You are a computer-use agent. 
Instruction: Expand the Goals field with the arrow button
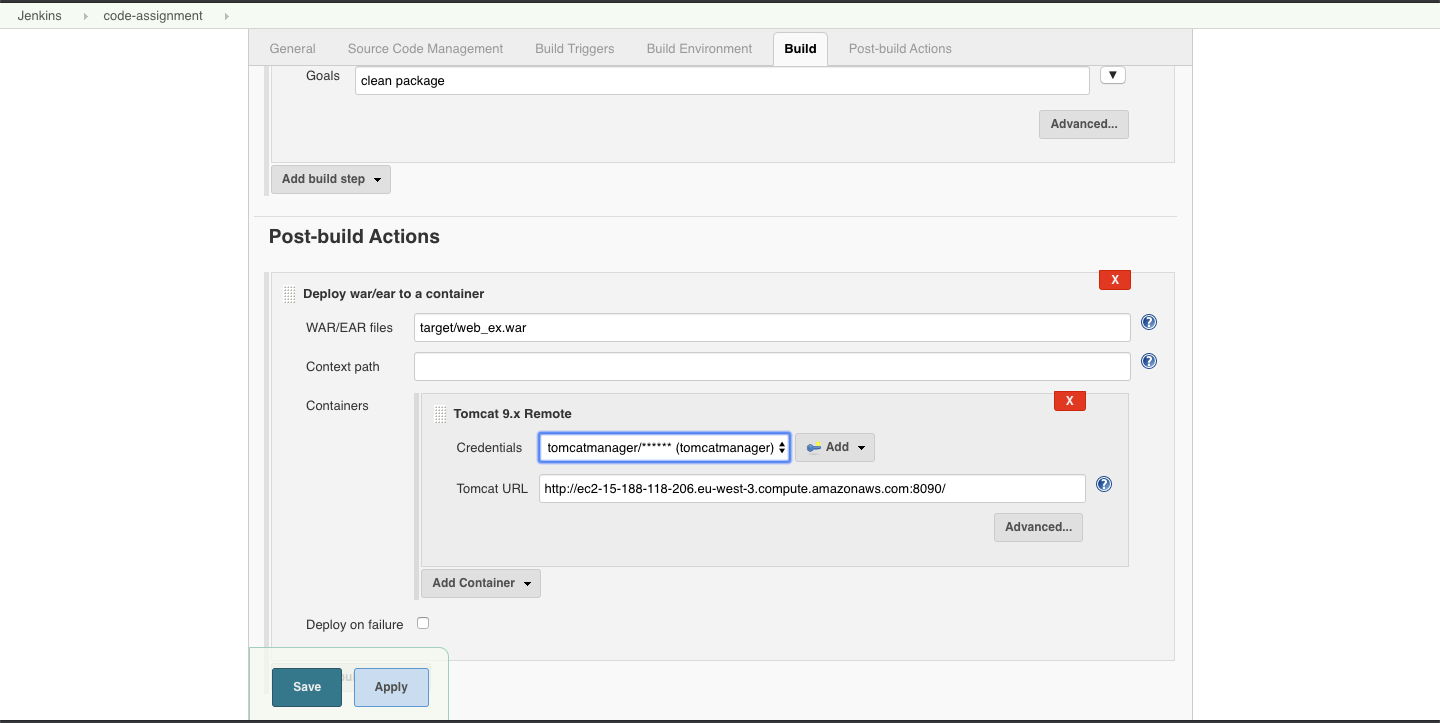coord(1112,74)
